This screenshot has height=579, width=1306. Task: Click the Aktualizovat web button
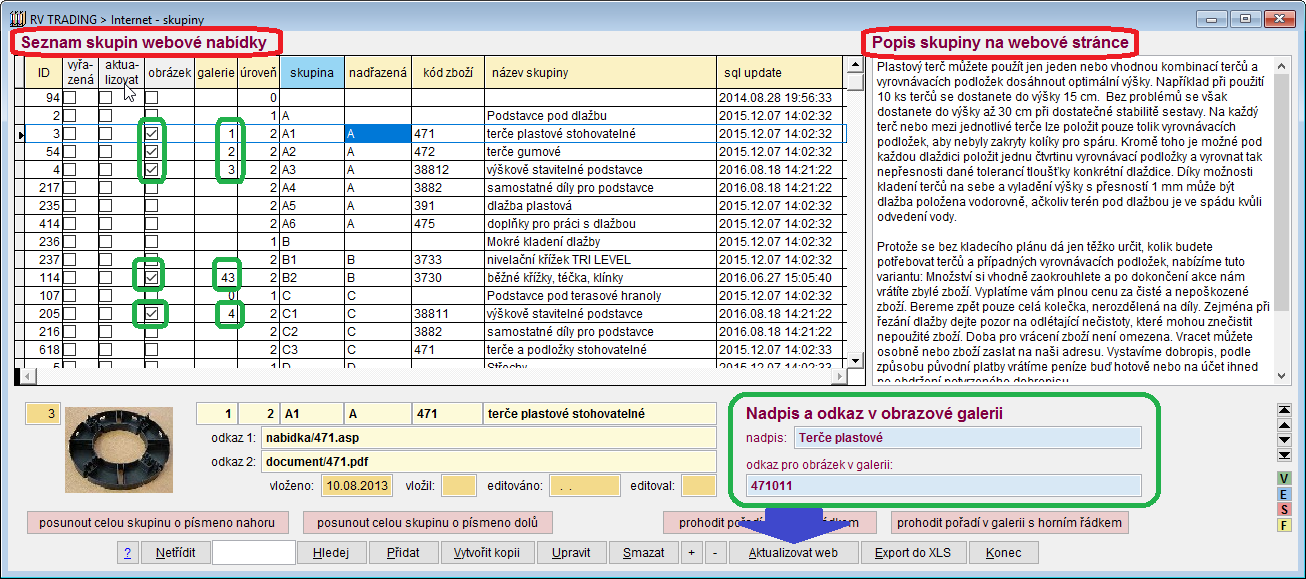click(792, 553)
